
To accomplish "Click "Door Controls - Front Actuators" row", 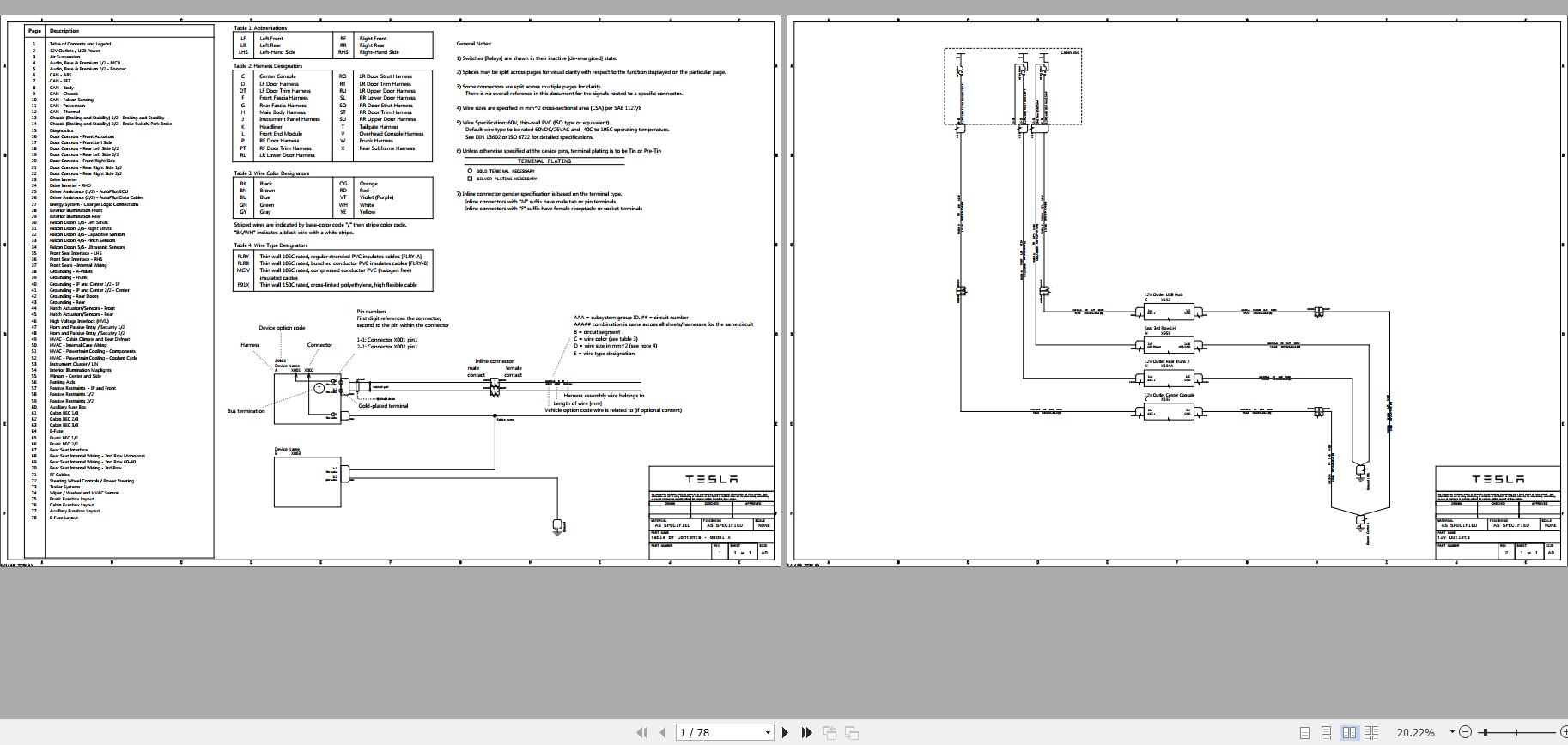I will [x=82, y=136].
